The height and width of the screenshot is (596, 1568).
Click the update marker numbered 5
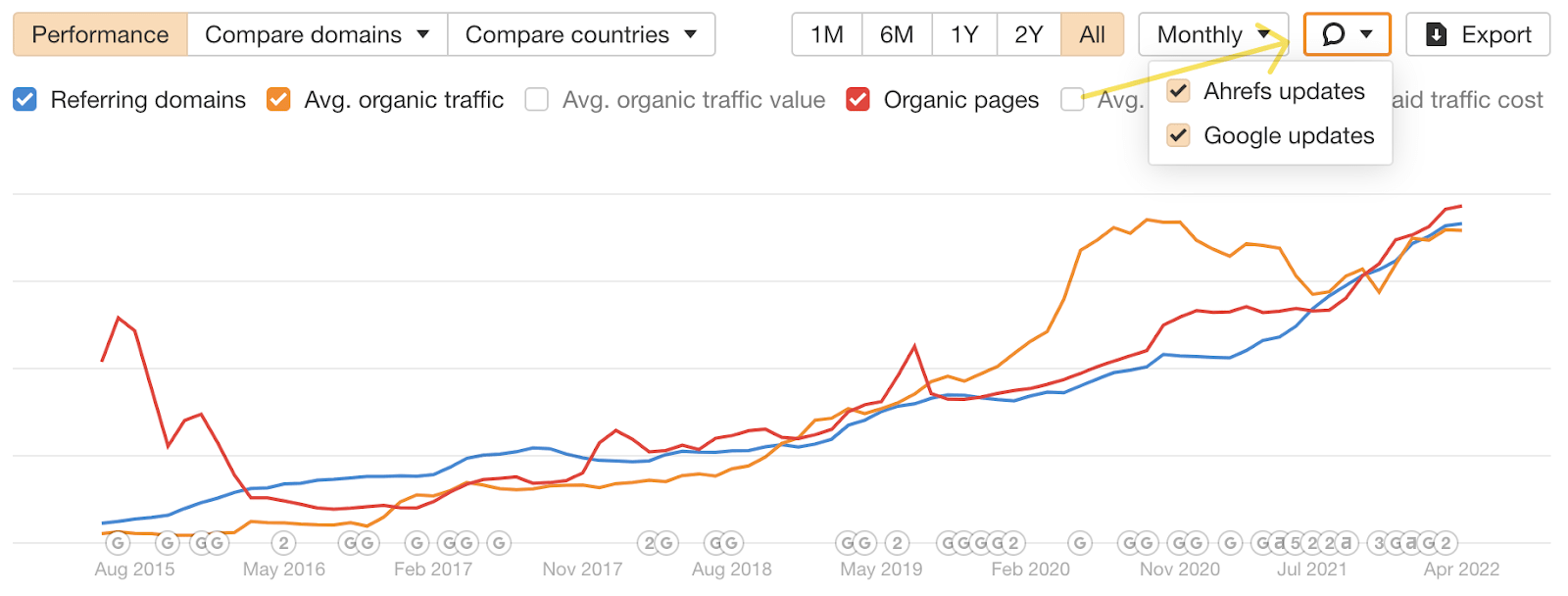point(1296,543)
